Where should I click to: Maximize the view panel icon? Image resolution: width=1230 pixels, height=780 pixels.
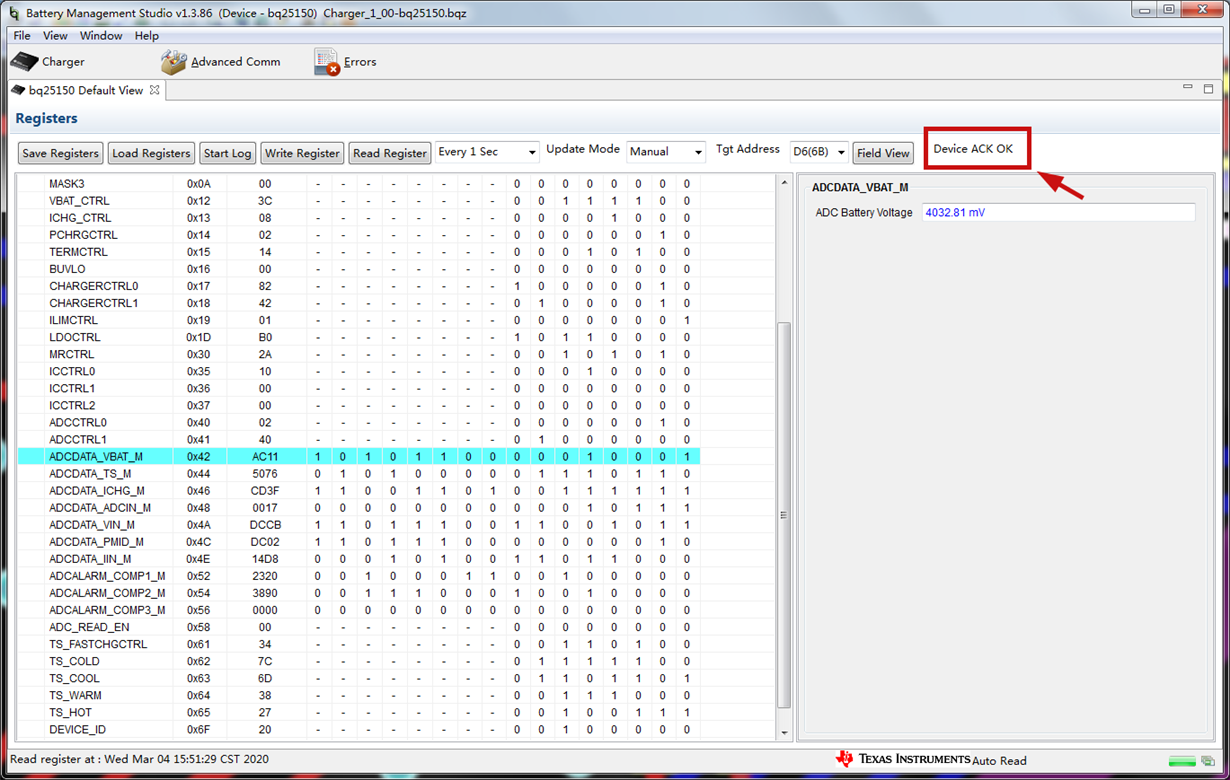click(1208, 88)
